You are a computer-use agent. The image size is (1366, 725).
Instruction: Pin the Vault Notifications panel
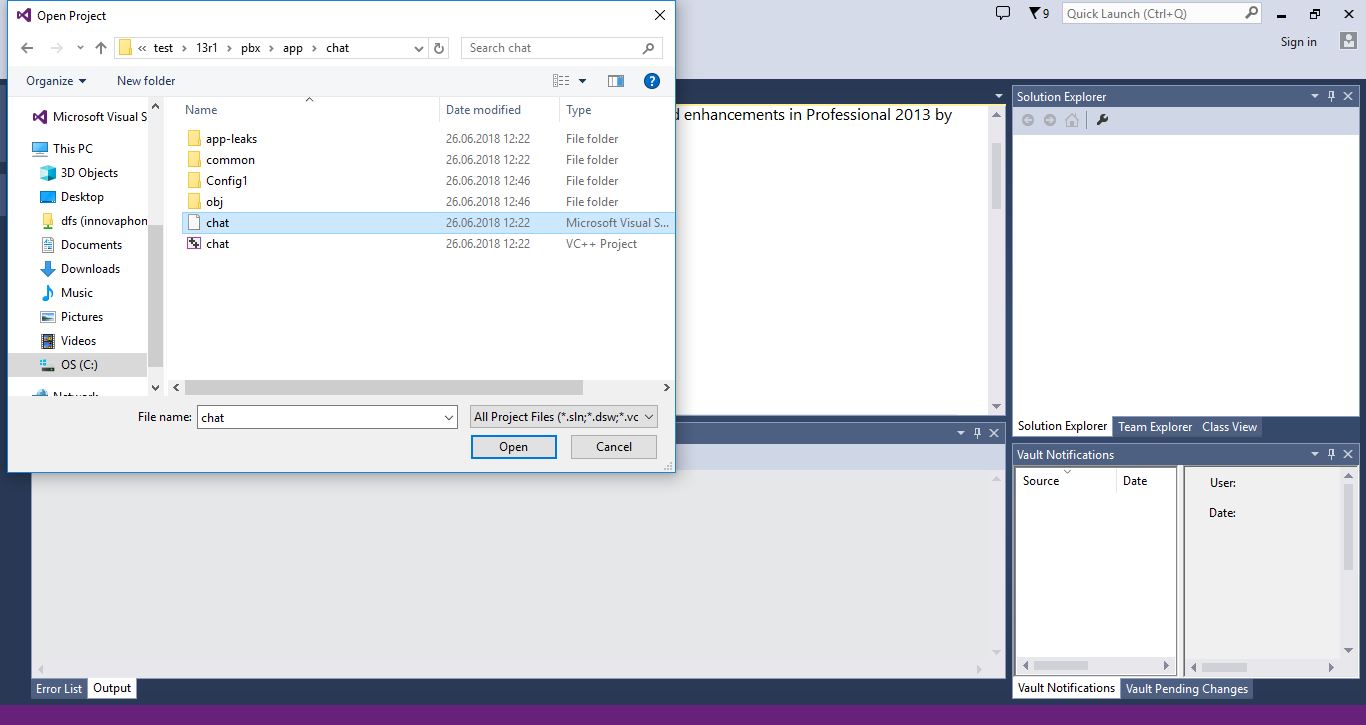(x=1331, y=454)
